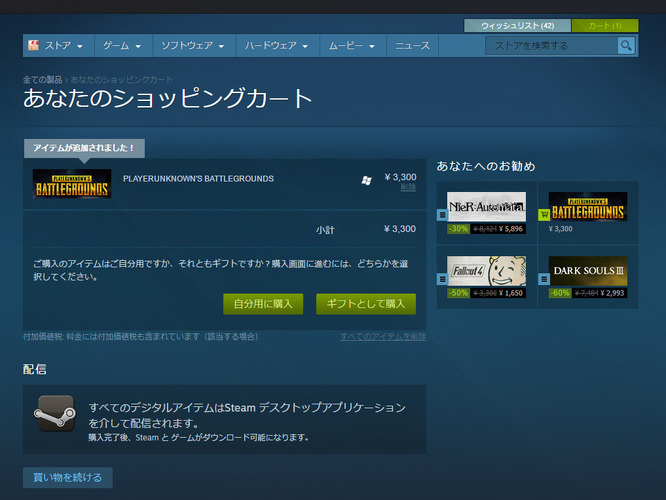Open BATTLEGROUNDS cart item thumbnail
This screenshot has width=666, height=500.
(x=72, y=184)
